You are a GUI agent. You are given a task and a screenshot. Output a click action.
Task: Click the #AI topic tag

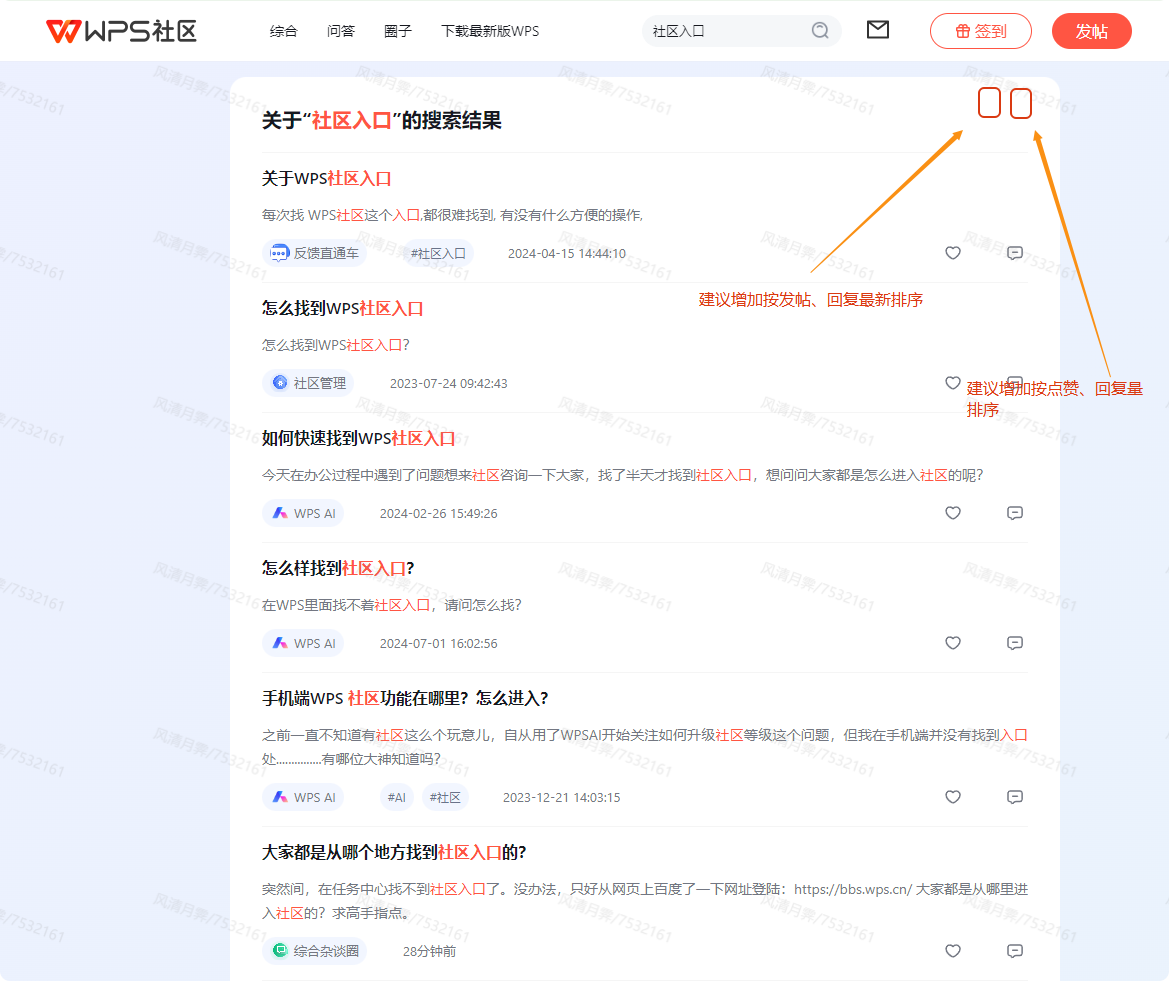point(397,797)
